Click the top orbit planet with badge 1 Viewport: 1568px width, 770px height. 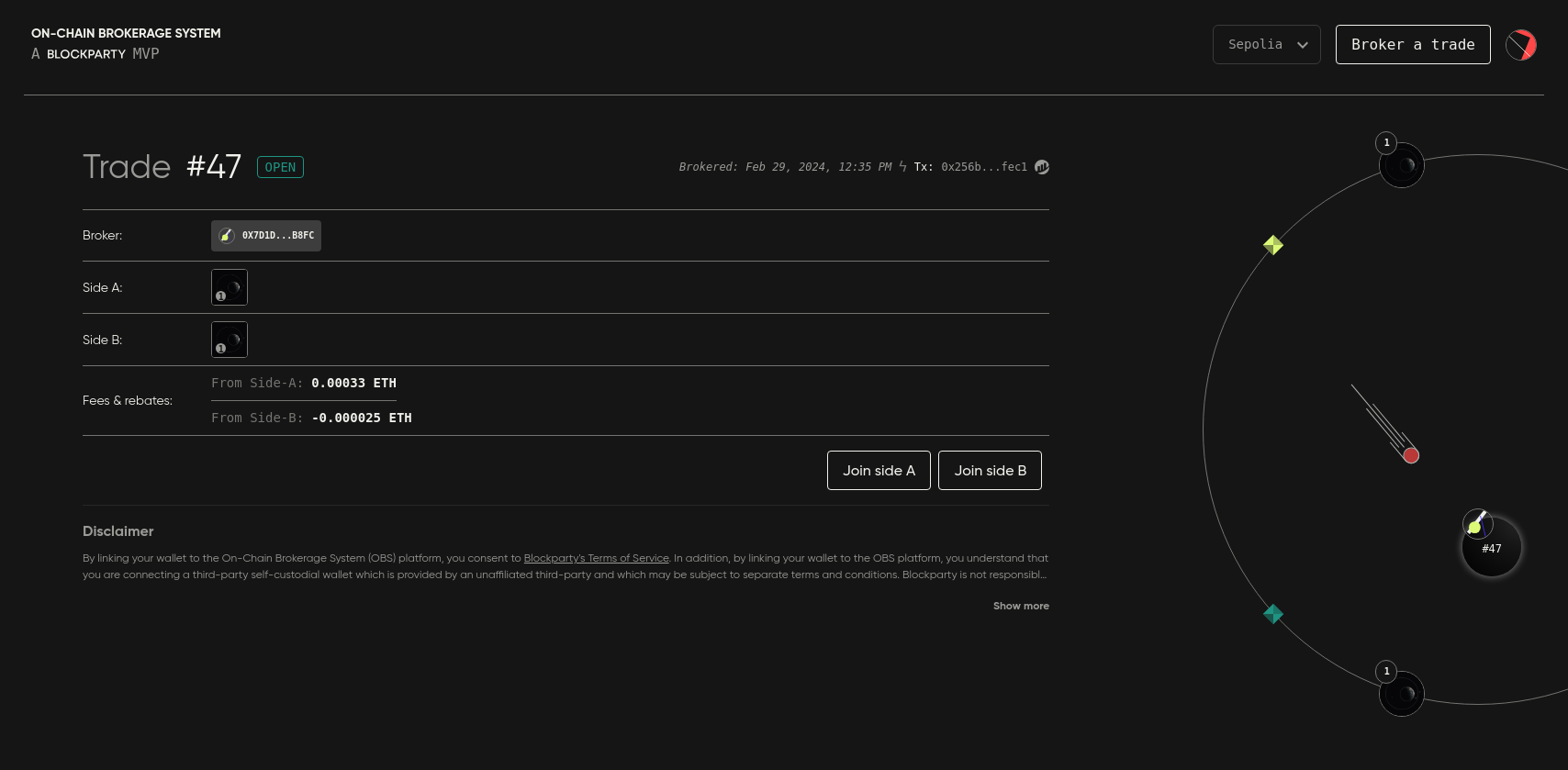click(1402, 165)
